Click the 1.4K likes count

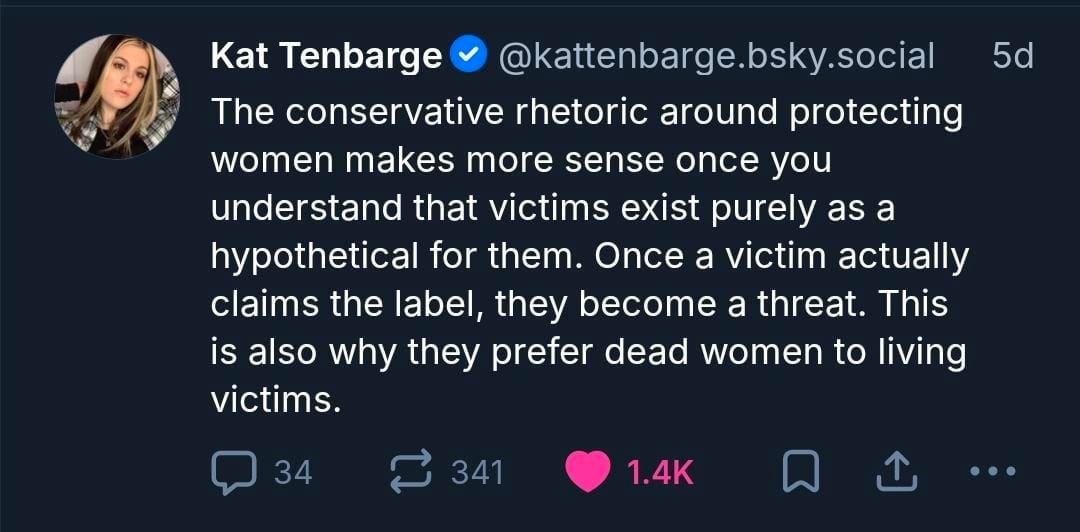click(x=659, y=472)
